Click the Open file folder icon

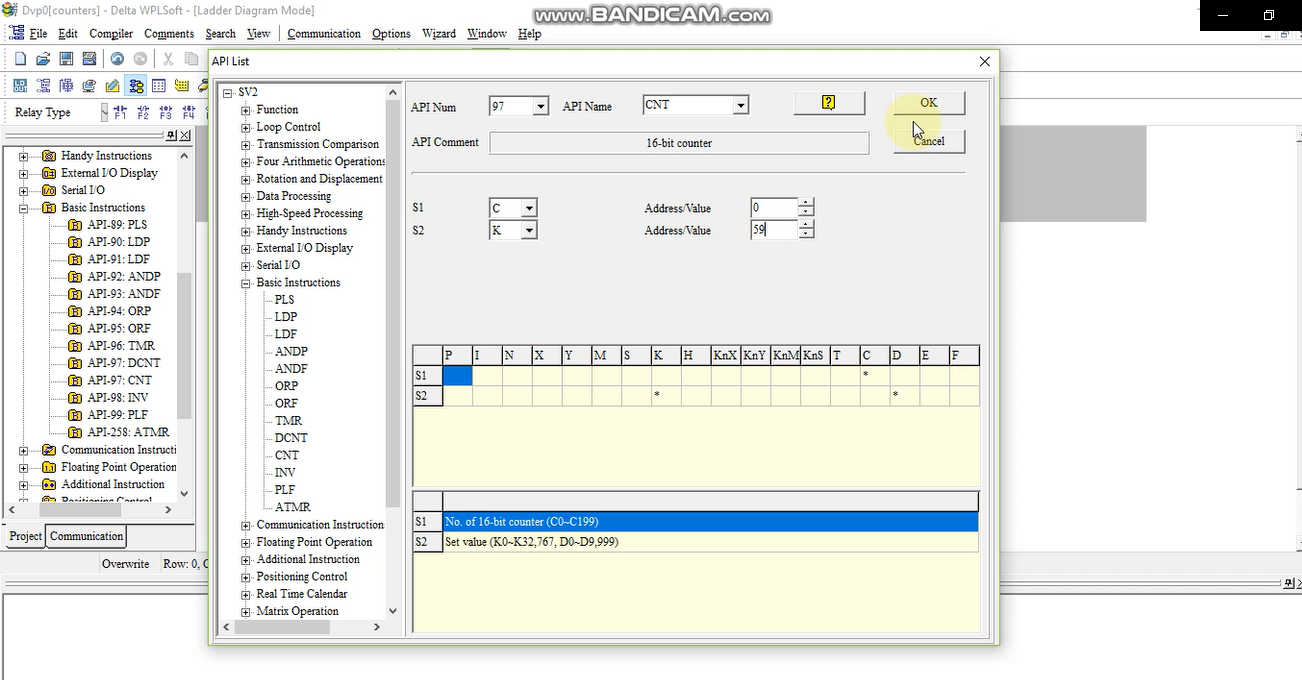[43, 59]
